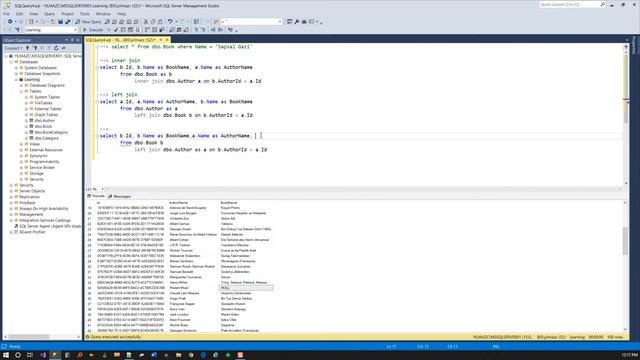Open the View menu
Screen dimensions: 640x360
[33, 14]
